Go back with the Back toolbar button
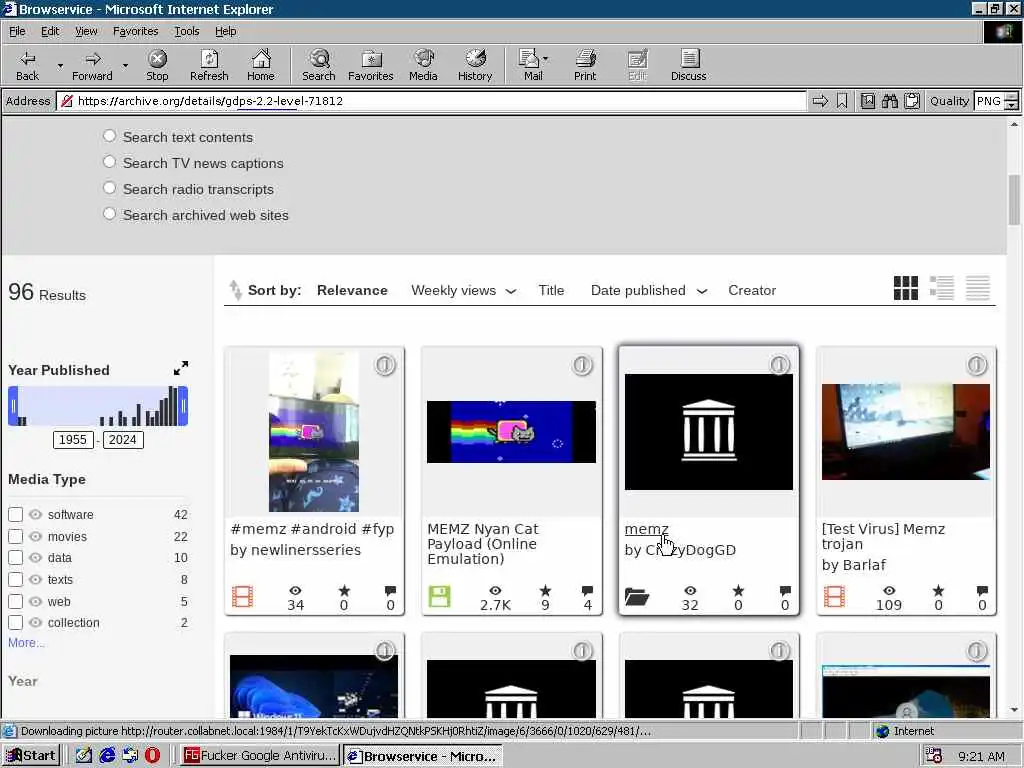1024x768 pixels. 27,66
